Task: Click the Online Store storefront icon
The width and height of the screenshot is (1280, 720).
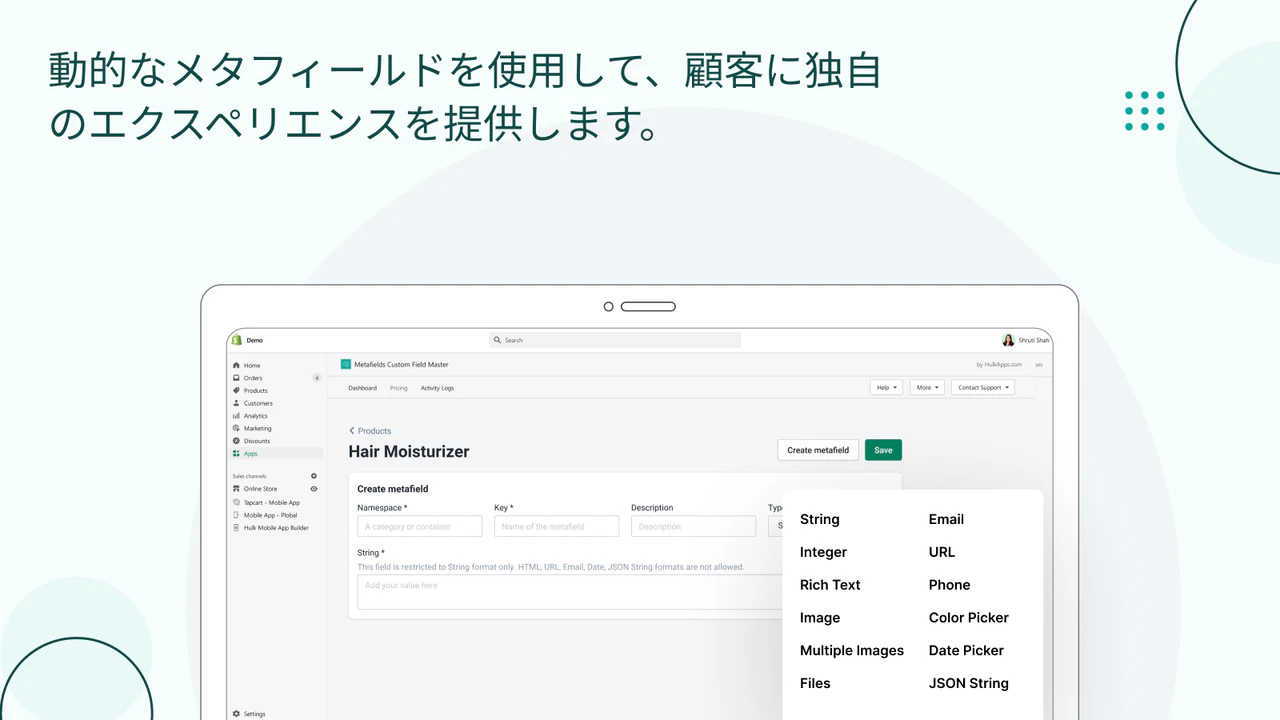Action: coord(236,489)
